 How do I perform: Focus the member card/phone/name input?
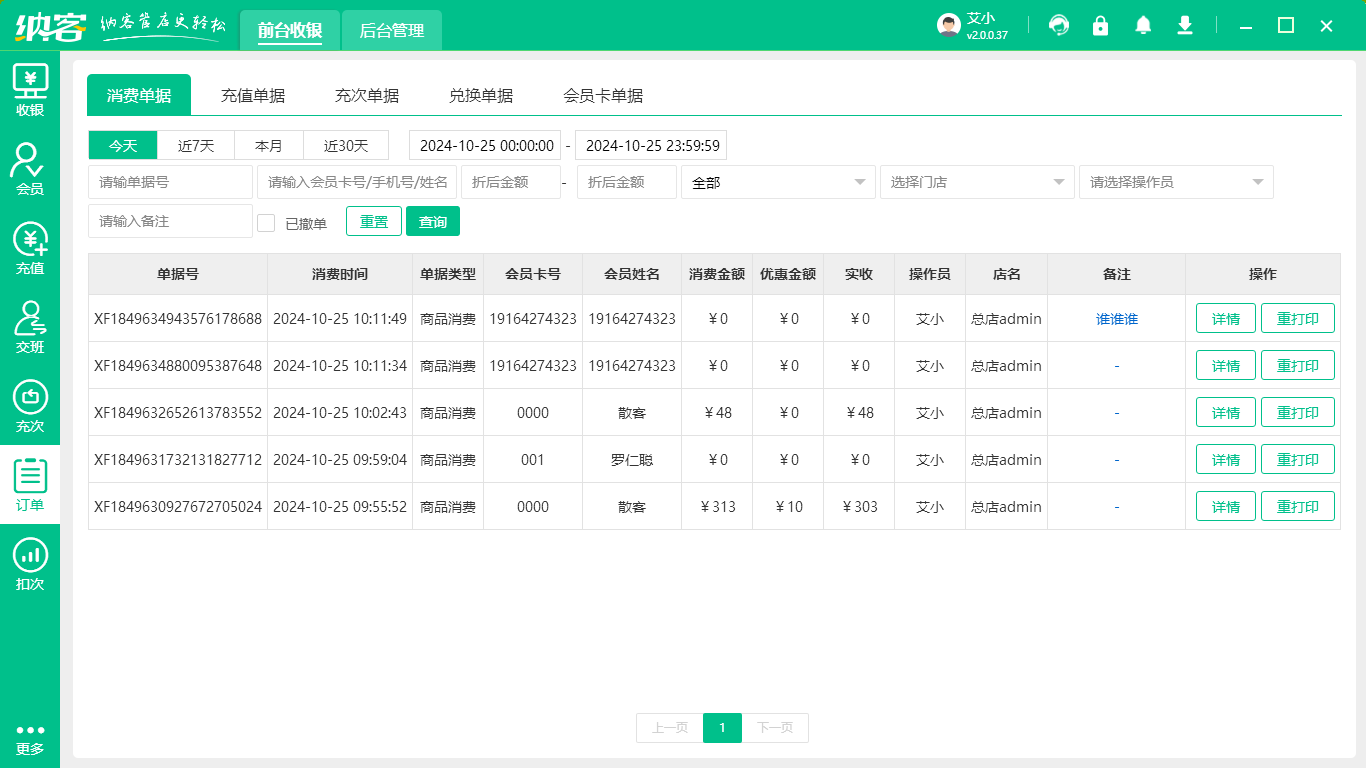[357, 182]
